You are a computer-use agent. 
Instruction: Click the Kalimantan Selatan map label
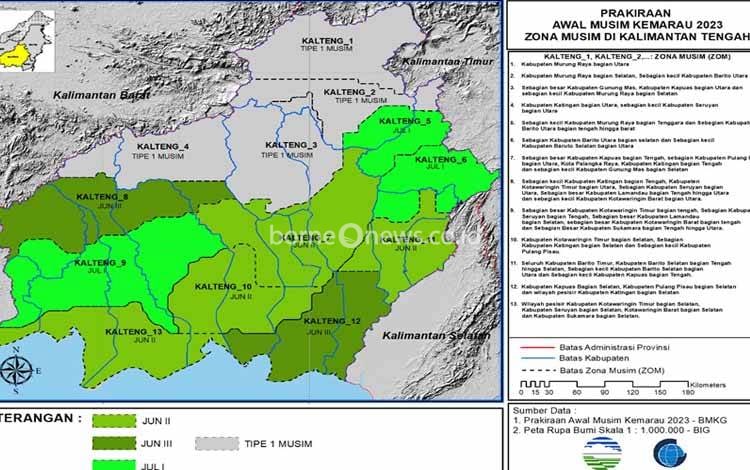click(436, 336)
